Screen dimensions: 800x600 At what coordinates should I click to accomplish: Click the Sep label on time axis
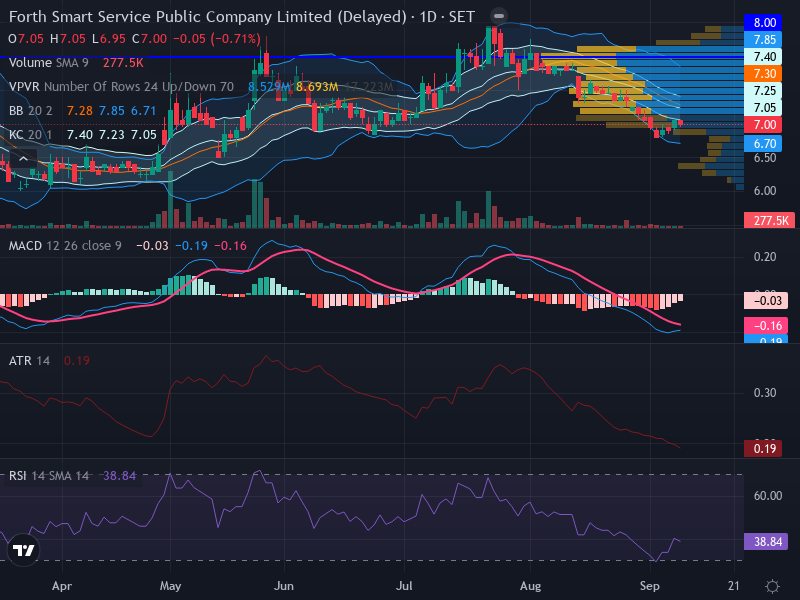(x=649, y=586)
